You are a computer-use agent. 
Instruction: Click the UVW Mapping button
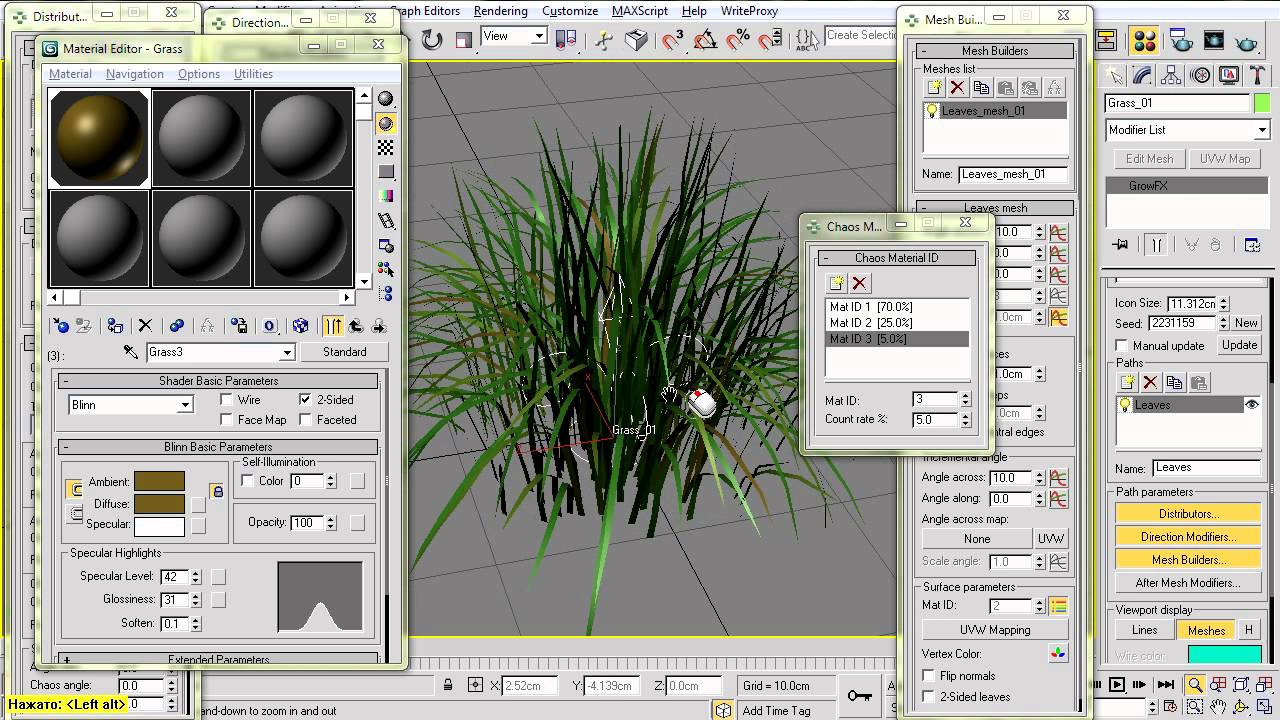coord(994,630)
